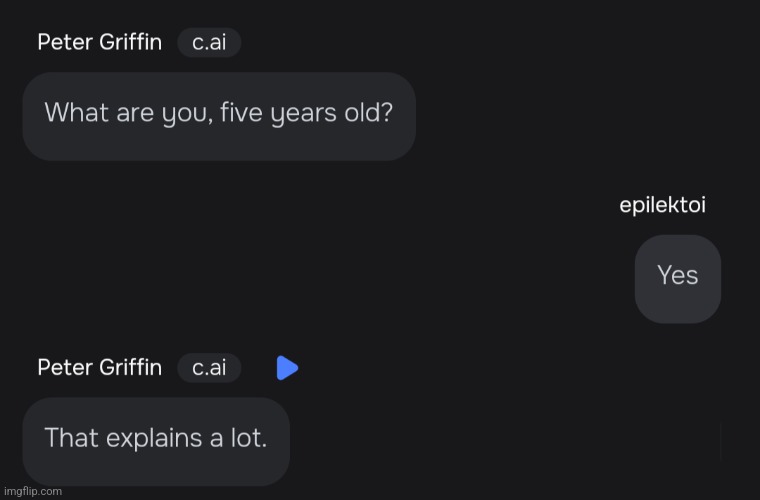Image resolution: width=760 pixels, height=500 pixels.
Task: Select the "What are you, five years old?" bubble
Action: pos(219,116)
